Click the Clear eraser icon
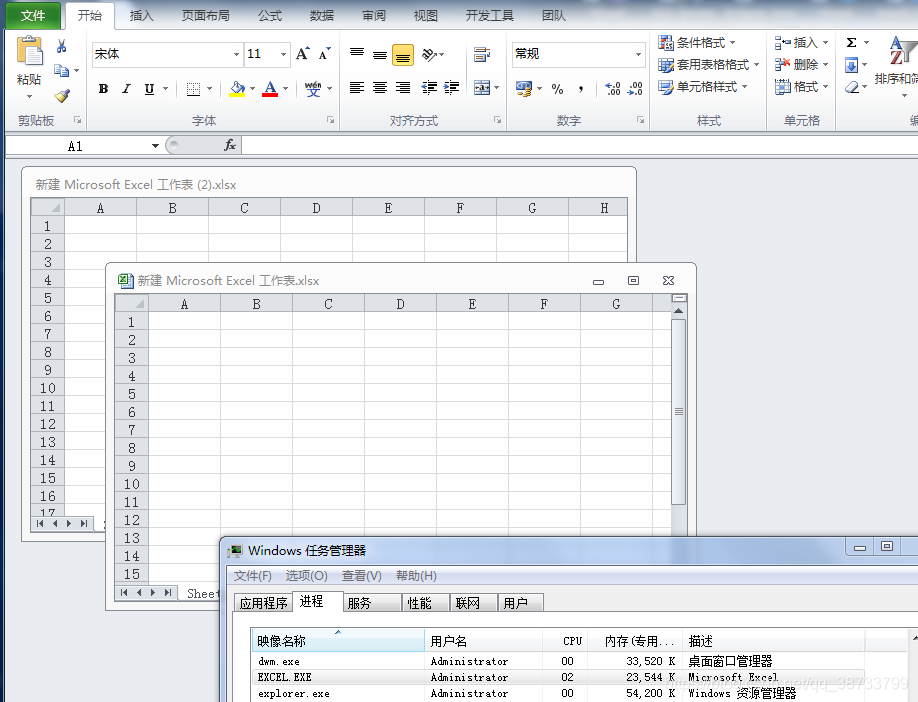The height and width of the screenshot is (702, 918). coord(852,87)
